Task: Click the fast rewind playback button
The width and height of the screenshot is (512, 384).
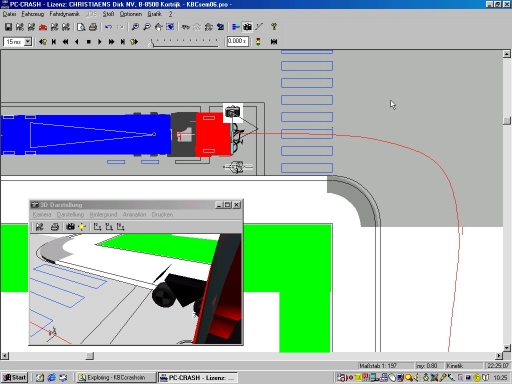Action: coord(65,42)
